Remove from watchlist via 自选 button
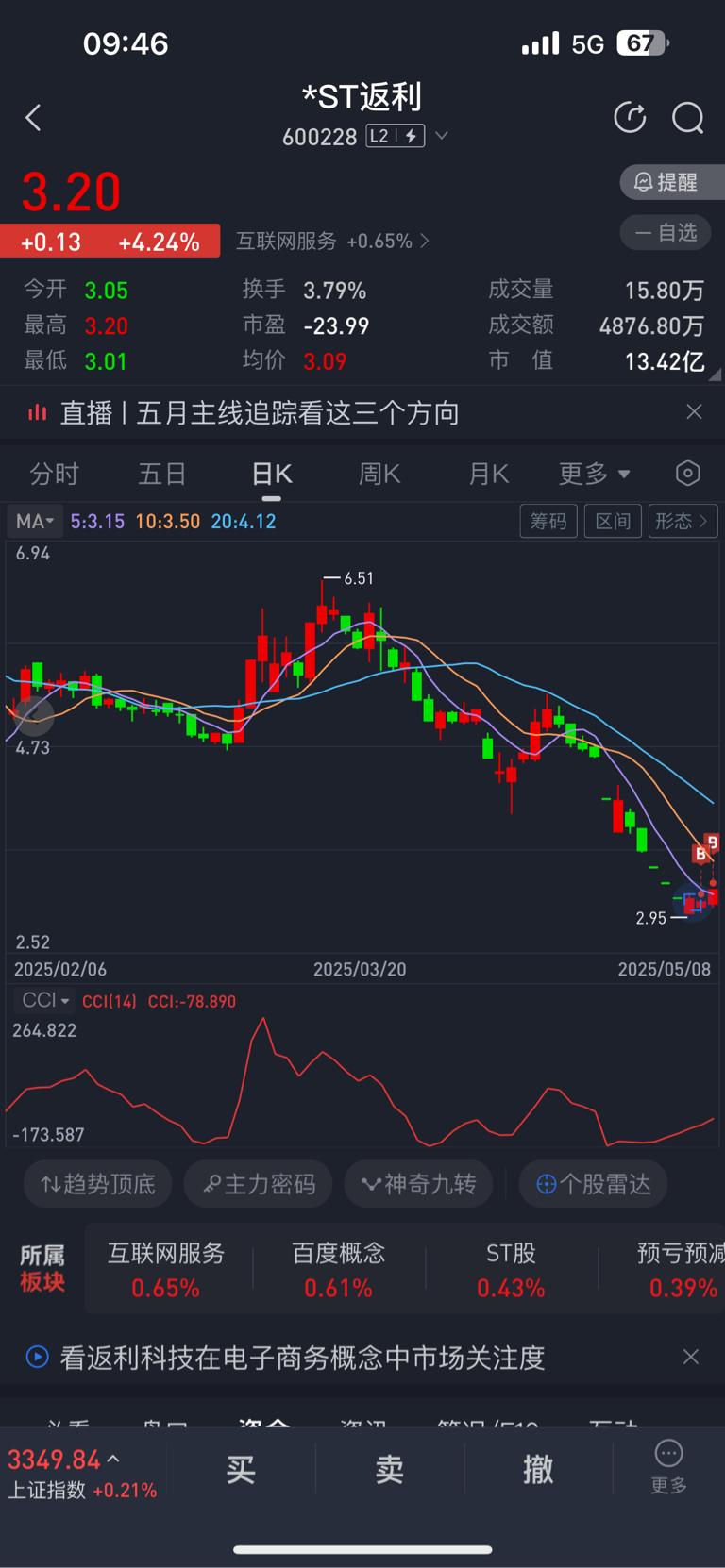Screen dimensions: 725x1568 [x=666, y=232]
